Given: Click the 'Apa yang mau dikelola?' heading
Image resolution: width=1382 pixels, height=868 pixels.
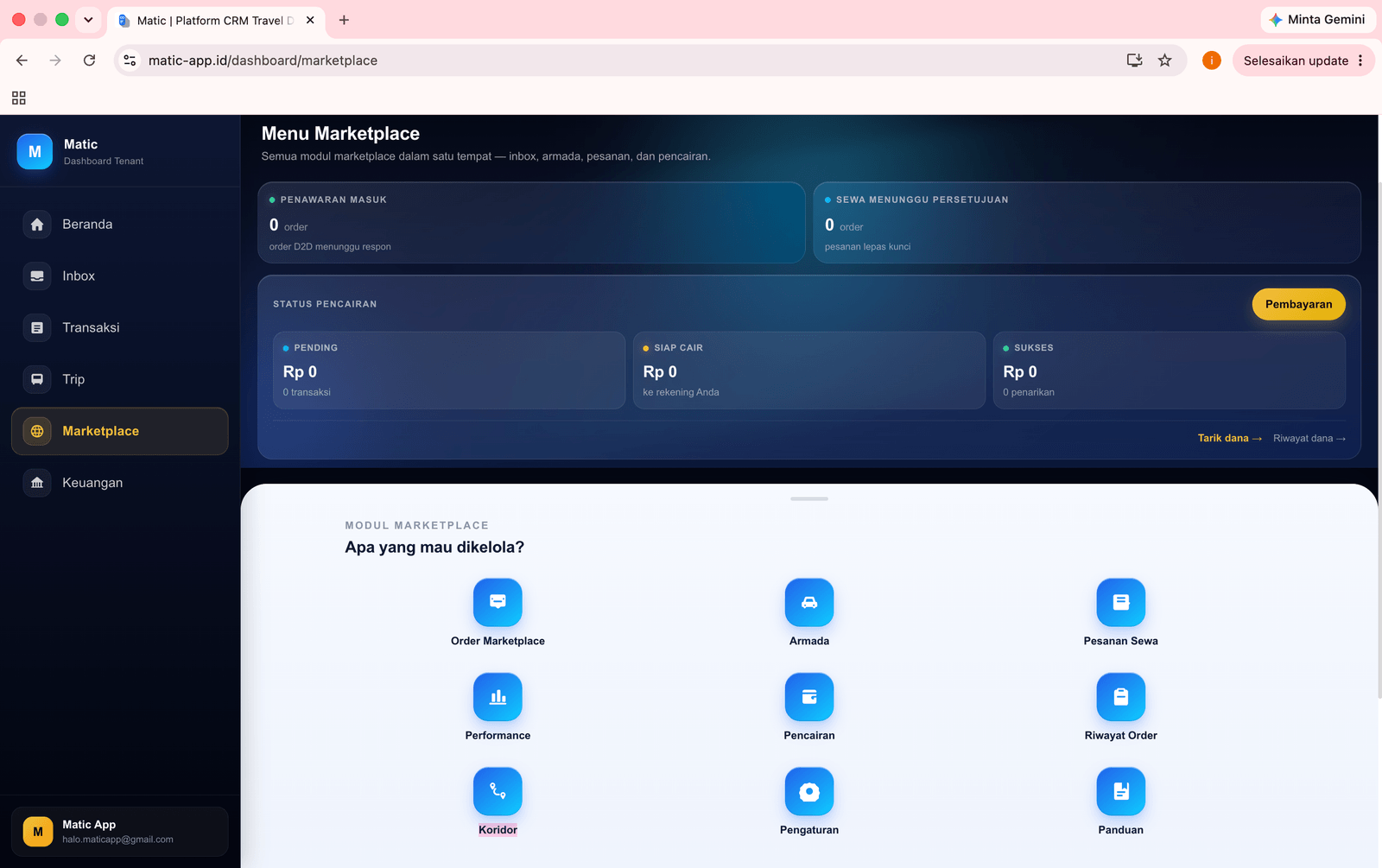Looking at the screenshot, I should tap(434, 548).
